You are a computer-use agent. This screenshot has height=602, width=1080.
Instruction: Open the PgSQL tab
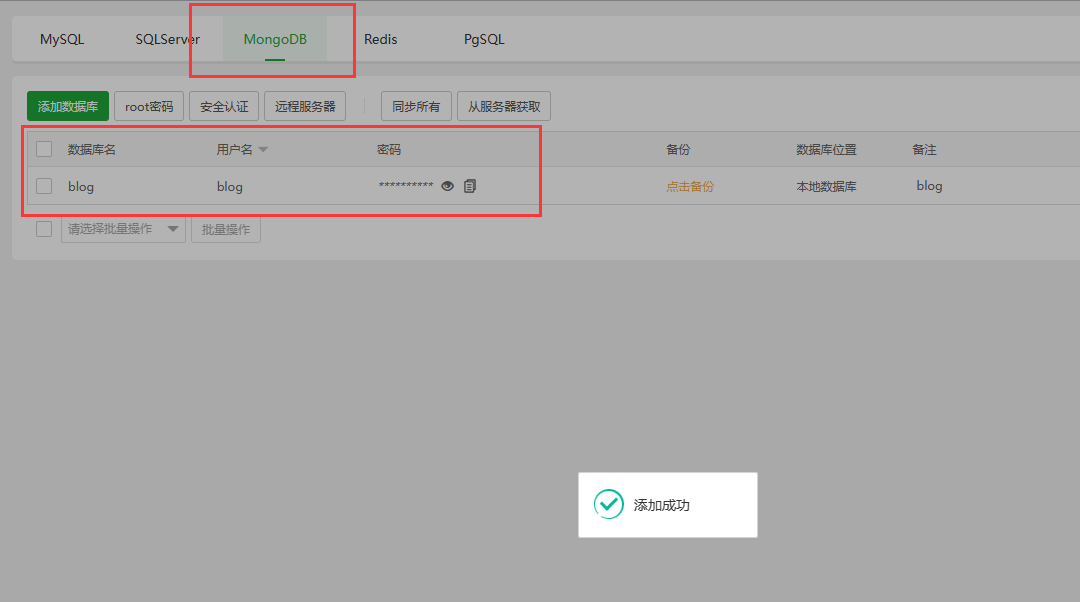484,39
